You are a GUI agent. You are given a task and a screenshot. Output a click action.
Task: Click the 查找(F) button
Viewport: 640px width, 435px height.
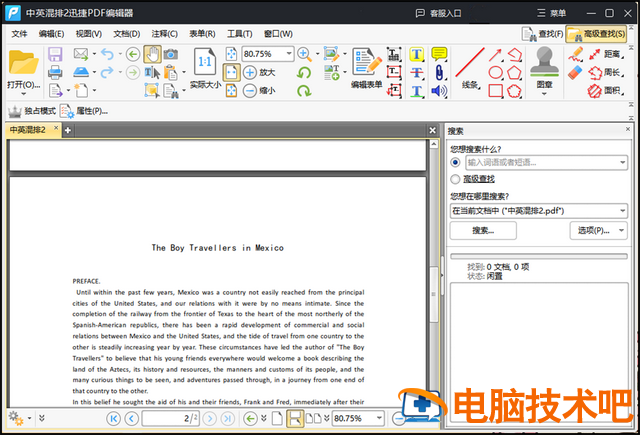coord(542,34)
